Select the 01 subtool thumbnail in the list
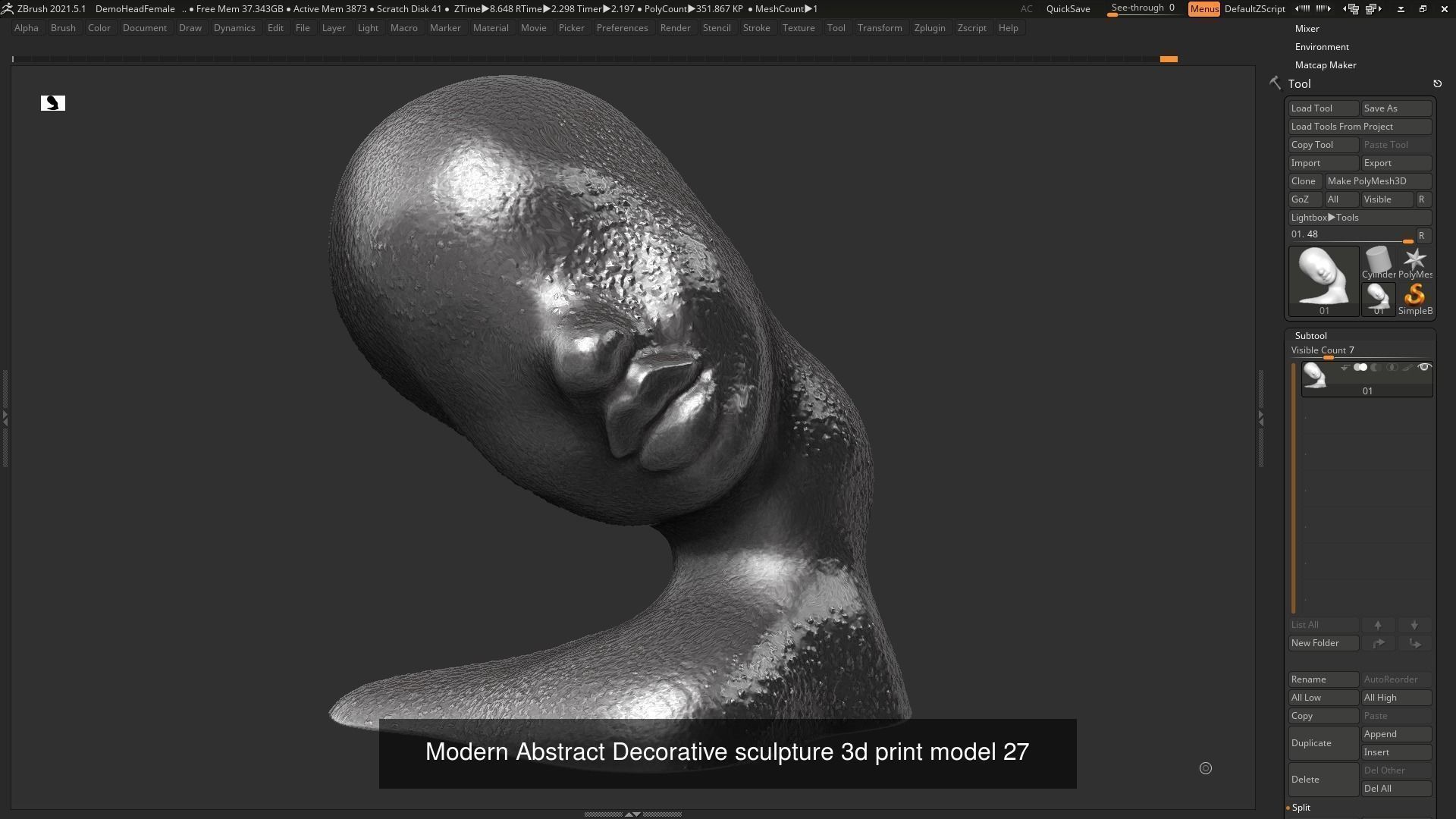The width and height of the screenshot is (1456, 819). click(x=1315, y=376)
